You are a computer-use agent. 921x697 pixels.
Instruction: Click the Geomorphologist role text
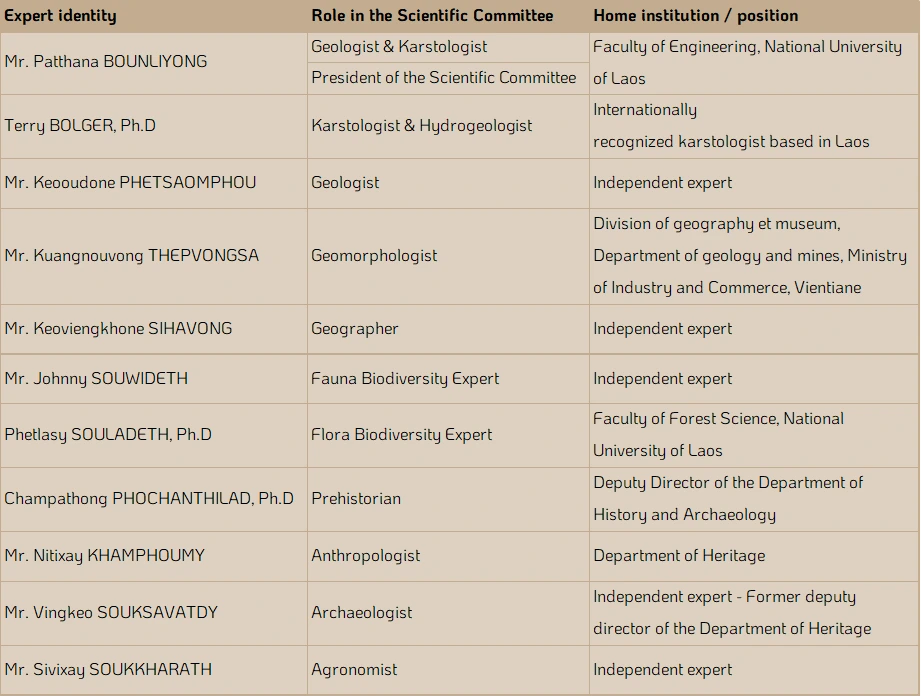coord(374,256)
